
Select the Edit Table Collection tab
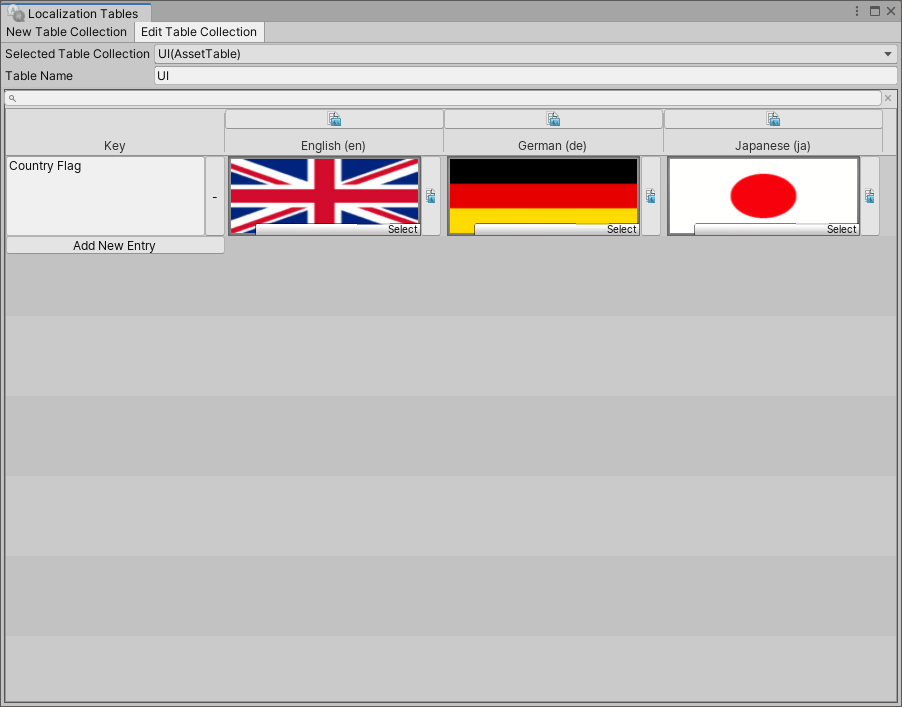198,32
